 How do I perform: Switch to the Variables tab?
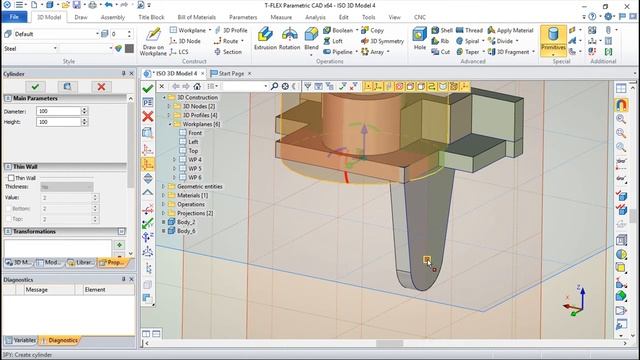pyautogui.click(x=20, y=340)
